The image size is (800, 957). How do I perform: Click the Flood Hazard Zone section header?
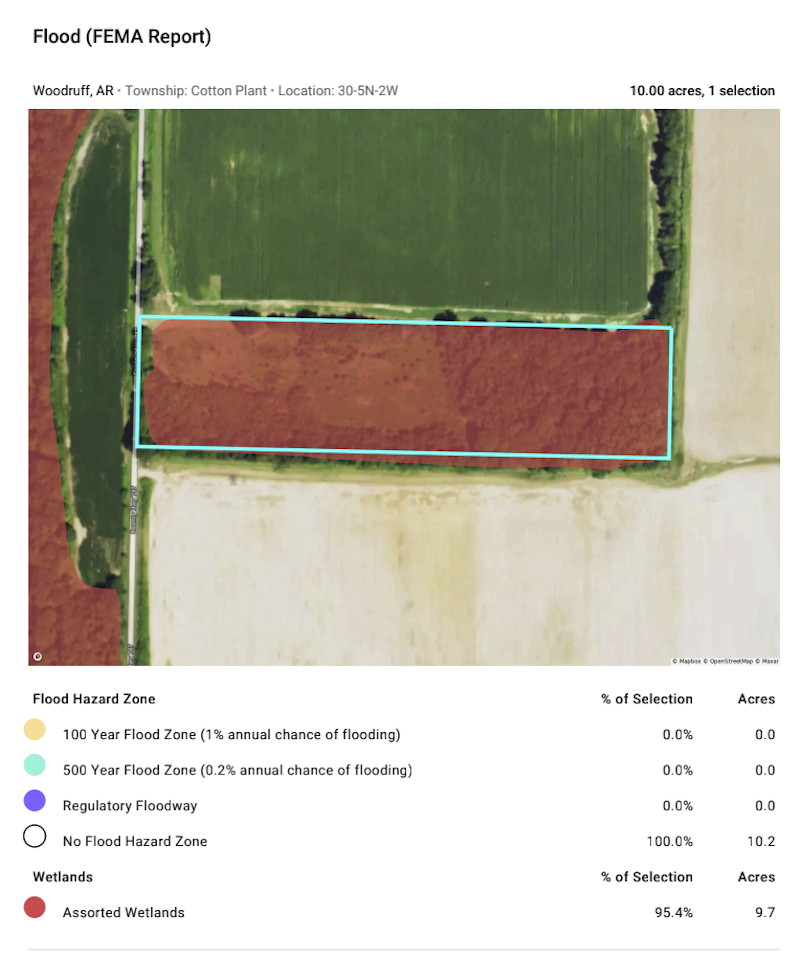pos(94,699)
